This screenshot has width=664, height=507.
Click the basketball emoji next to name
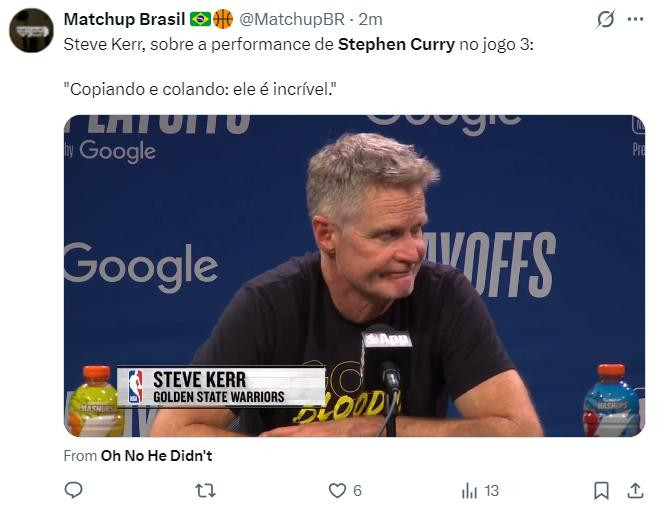[223, 19]
